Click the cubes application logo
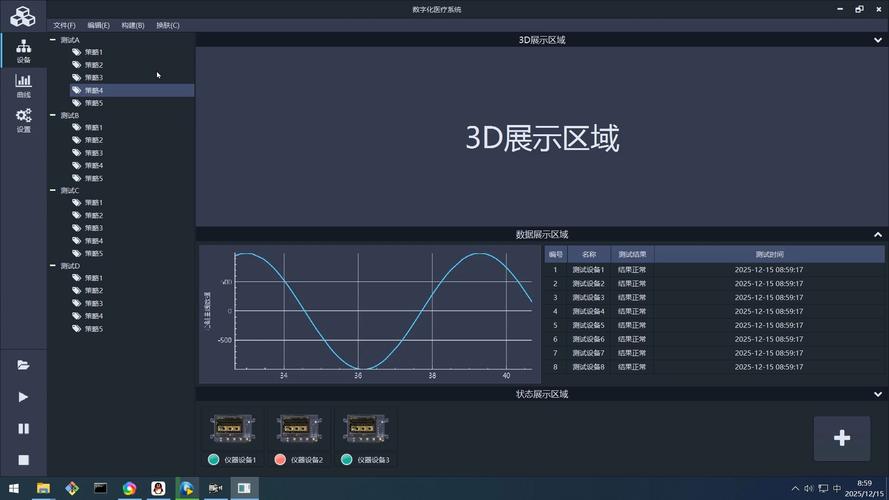Viewport: 889px width, 500px height. tap(23, 16)
